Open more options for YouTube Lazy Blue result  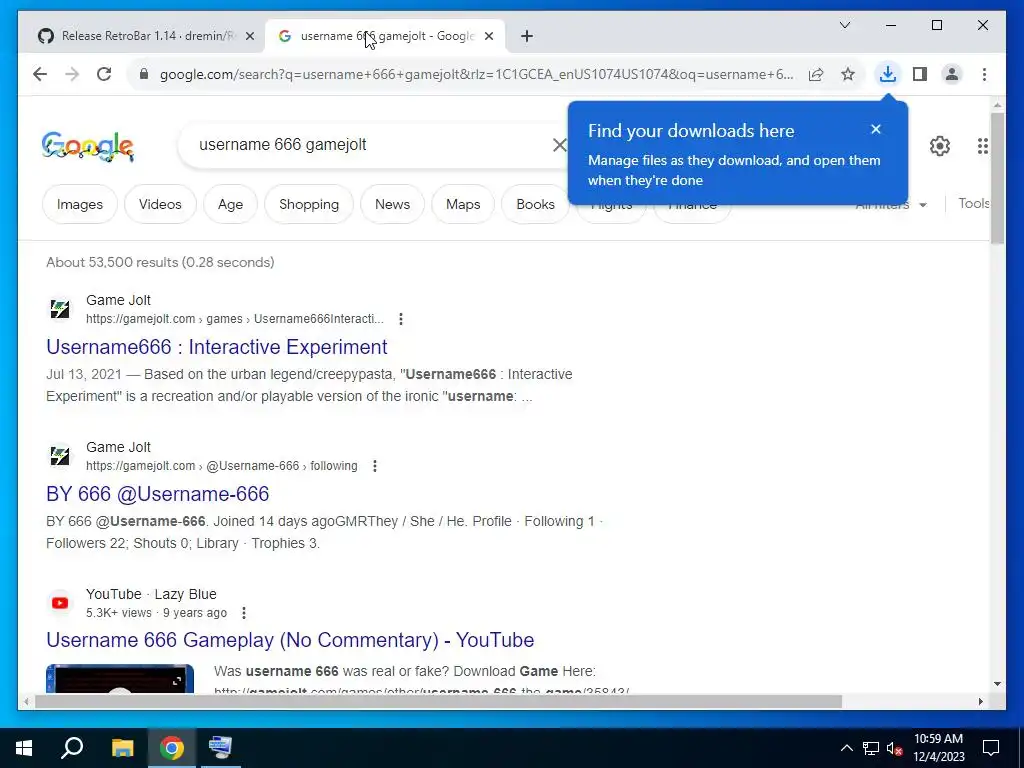pos(244,613)
